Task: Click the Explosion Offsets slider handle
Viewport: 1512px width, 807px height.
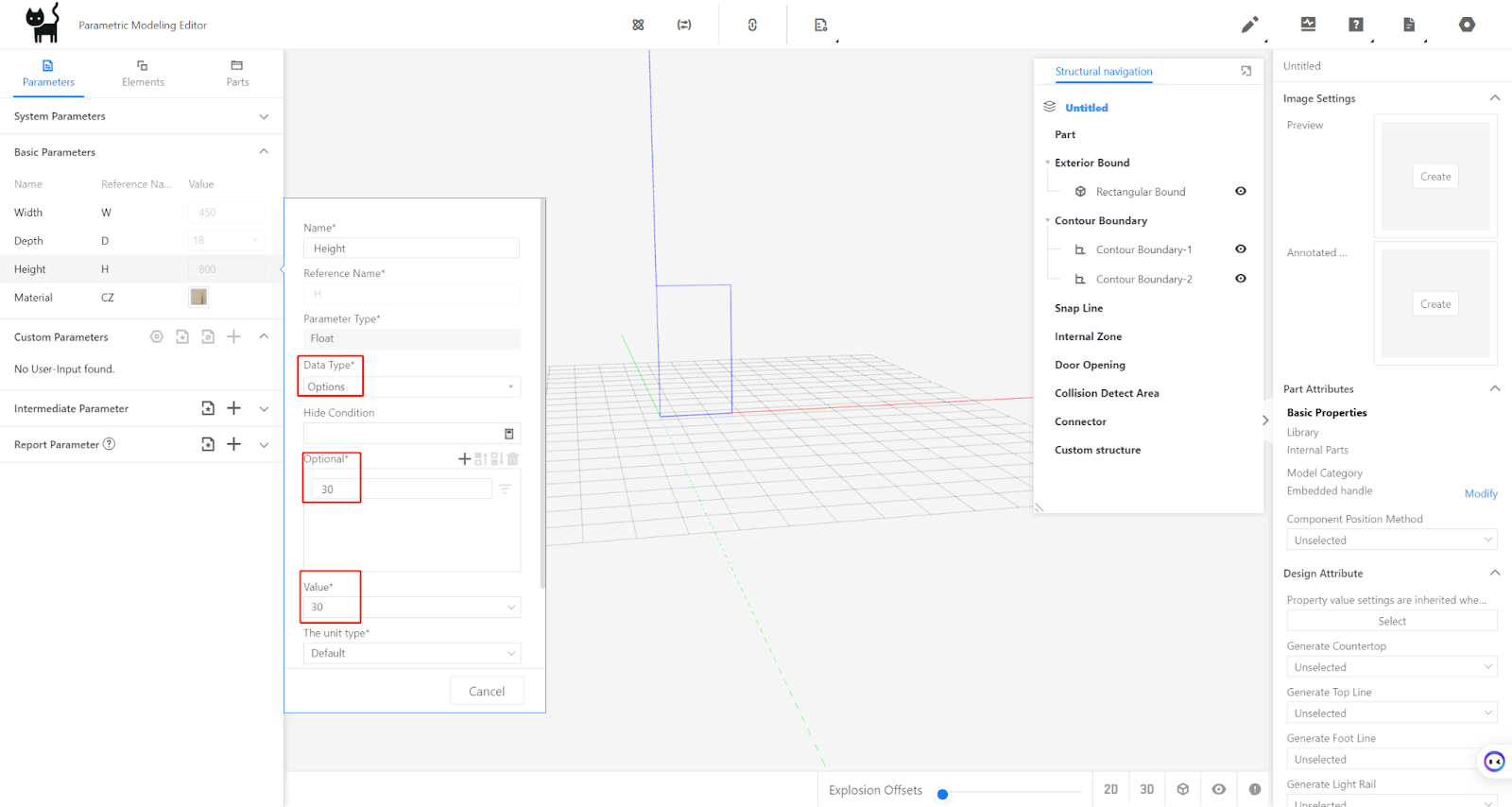Action: click(x=942, y=794)
